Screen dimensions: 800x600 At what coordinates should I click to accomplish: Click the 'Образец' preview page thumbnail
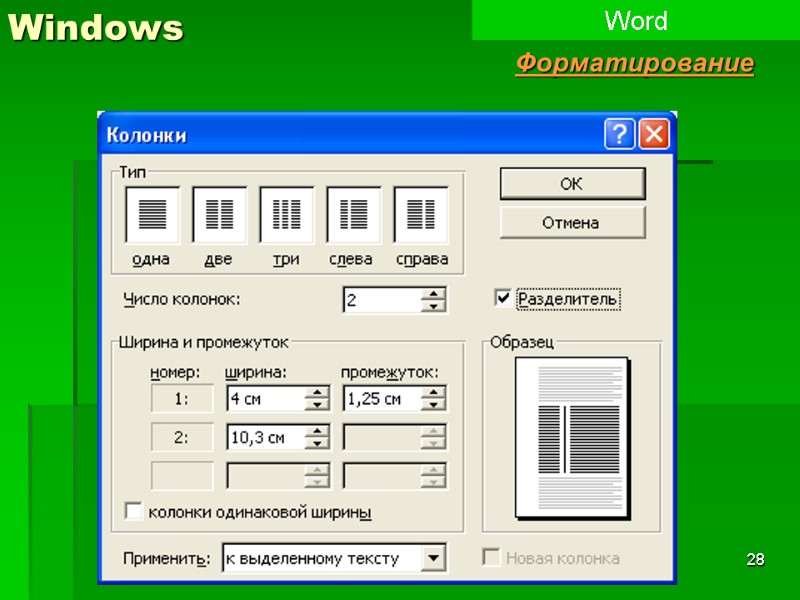pyautogui.click(x=571, y=437)
